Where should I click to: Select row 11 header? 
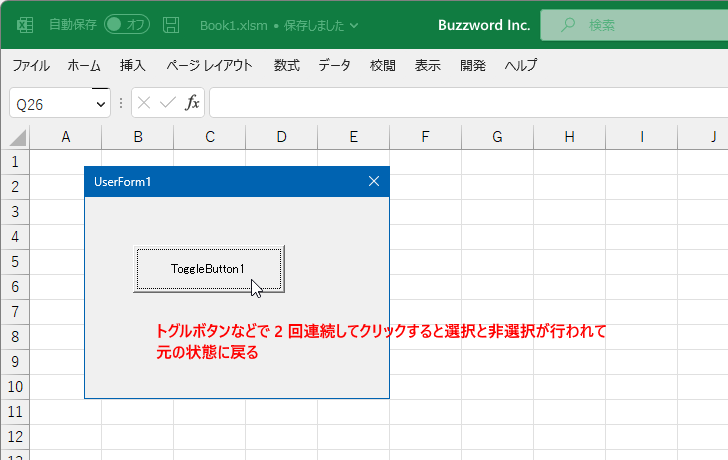(15, 412)
